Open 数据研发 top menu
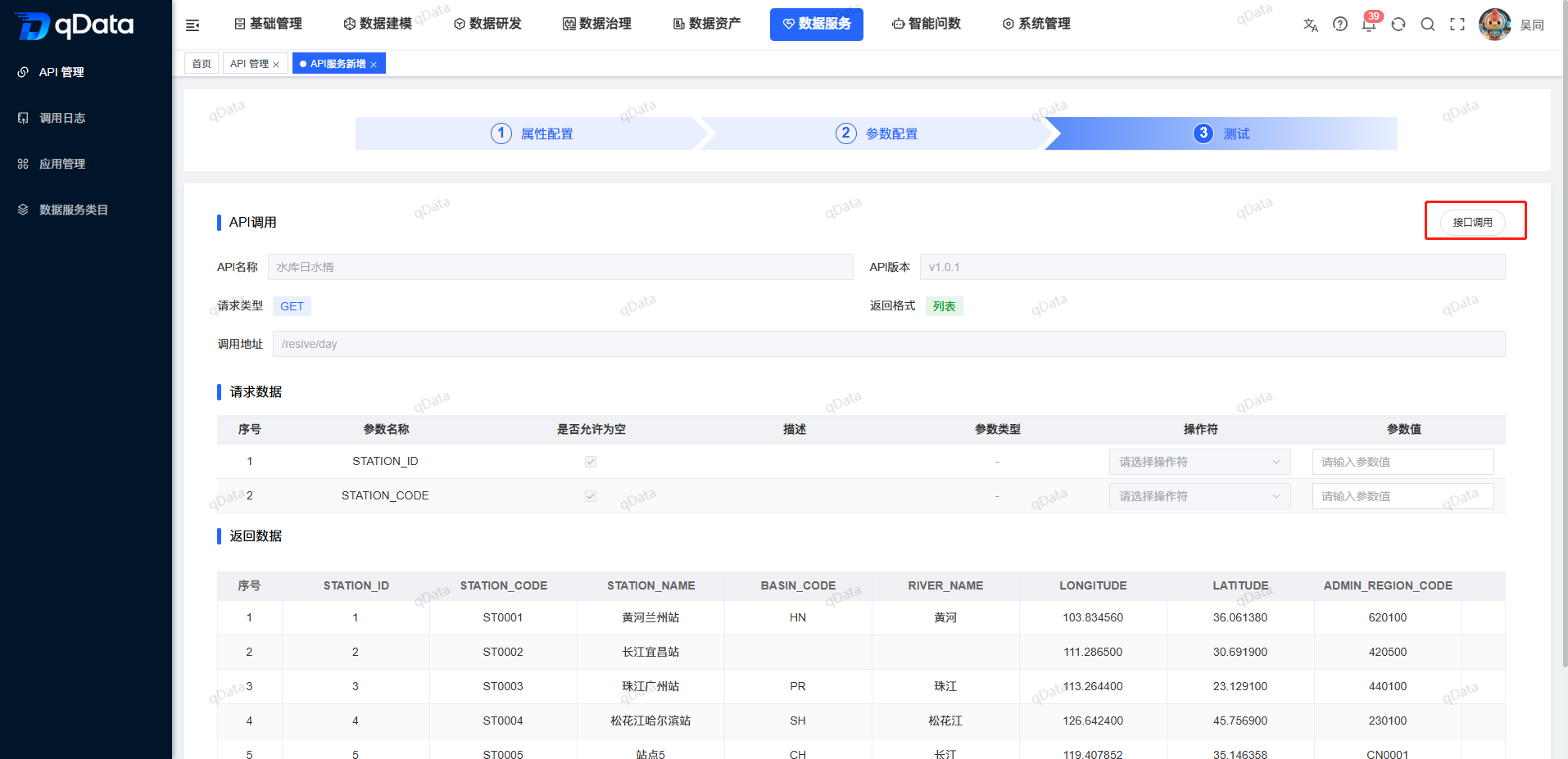 point(487,24)
